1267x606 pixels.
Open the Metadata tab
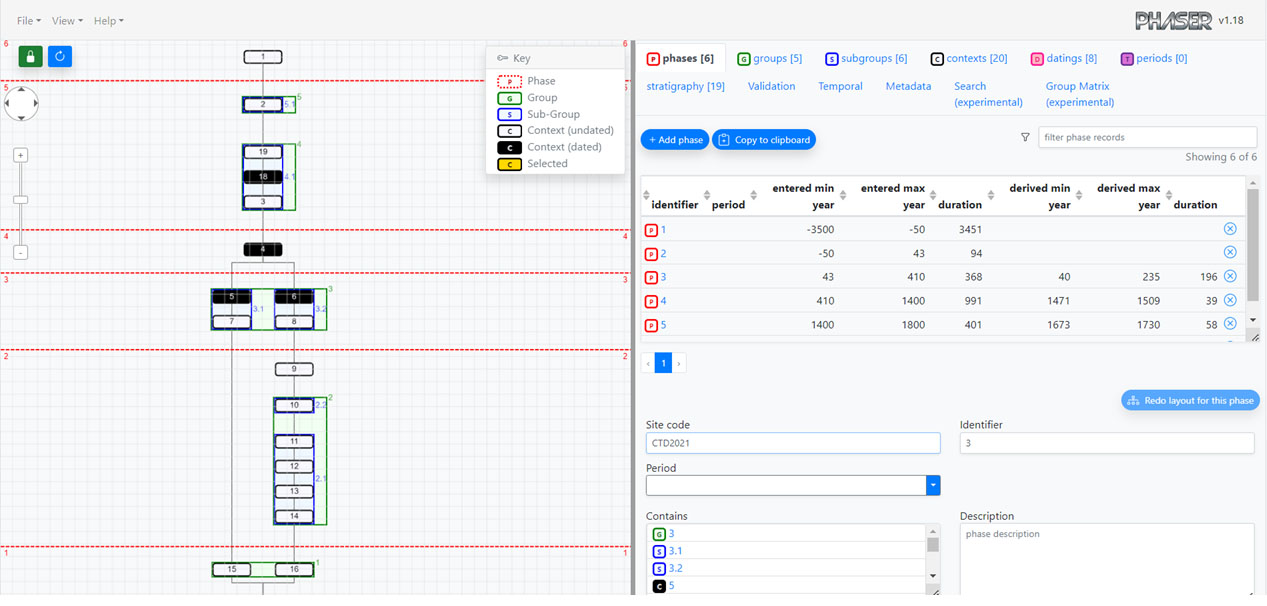(x=908, y=86)
